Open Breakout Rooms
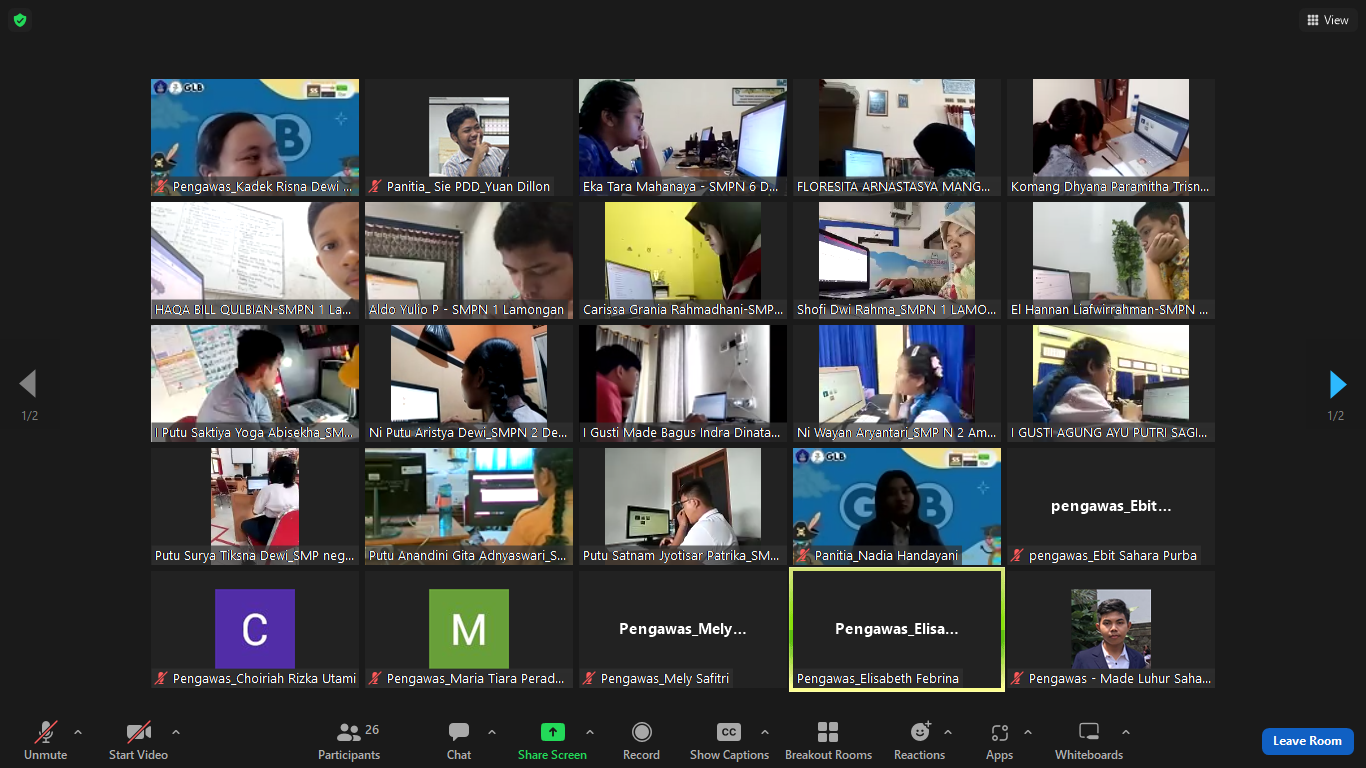This screenshot has width=1366, height=768. point(828,741)
